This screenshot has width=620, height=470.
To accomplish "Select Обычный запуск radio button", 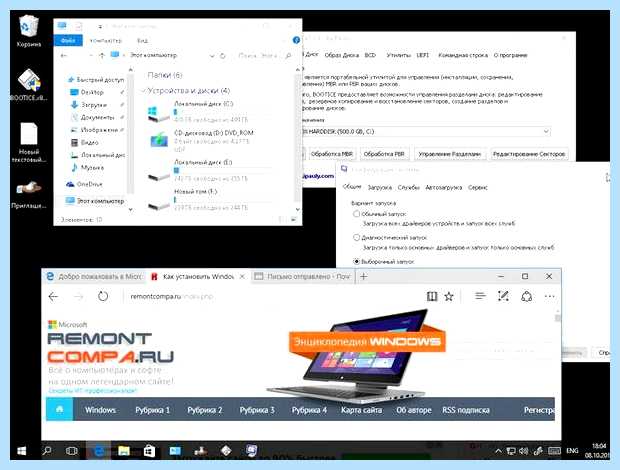I will click(356, 214).
